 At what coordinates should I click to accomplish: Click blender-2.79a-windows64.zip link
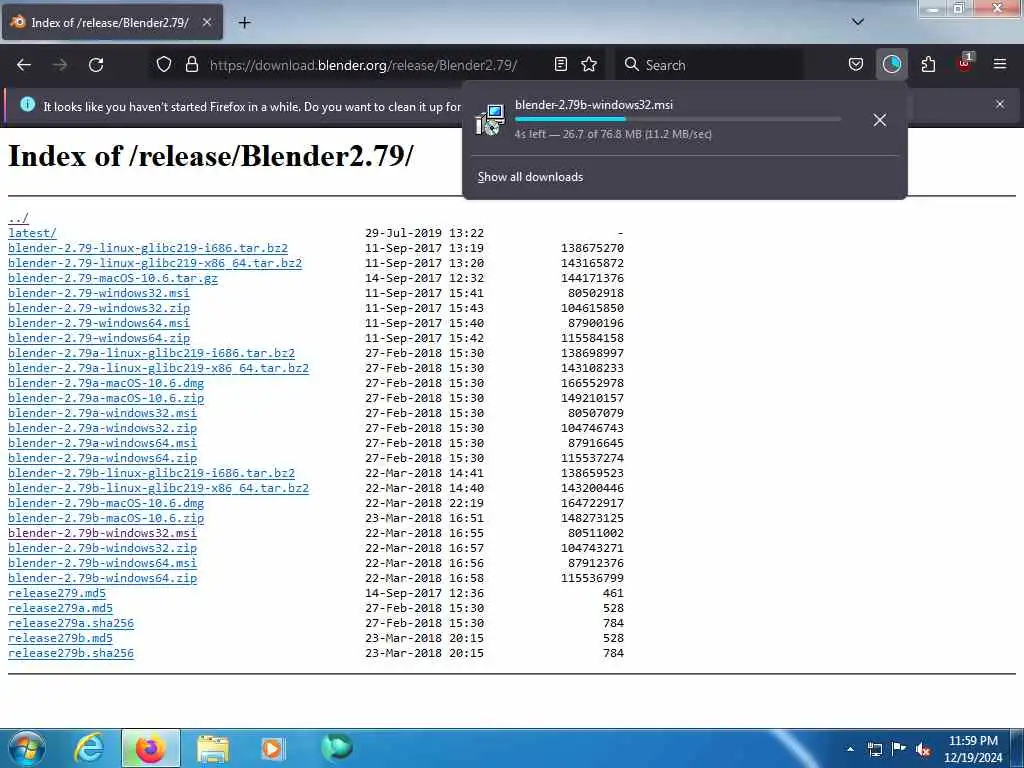[x=103, y=458]
